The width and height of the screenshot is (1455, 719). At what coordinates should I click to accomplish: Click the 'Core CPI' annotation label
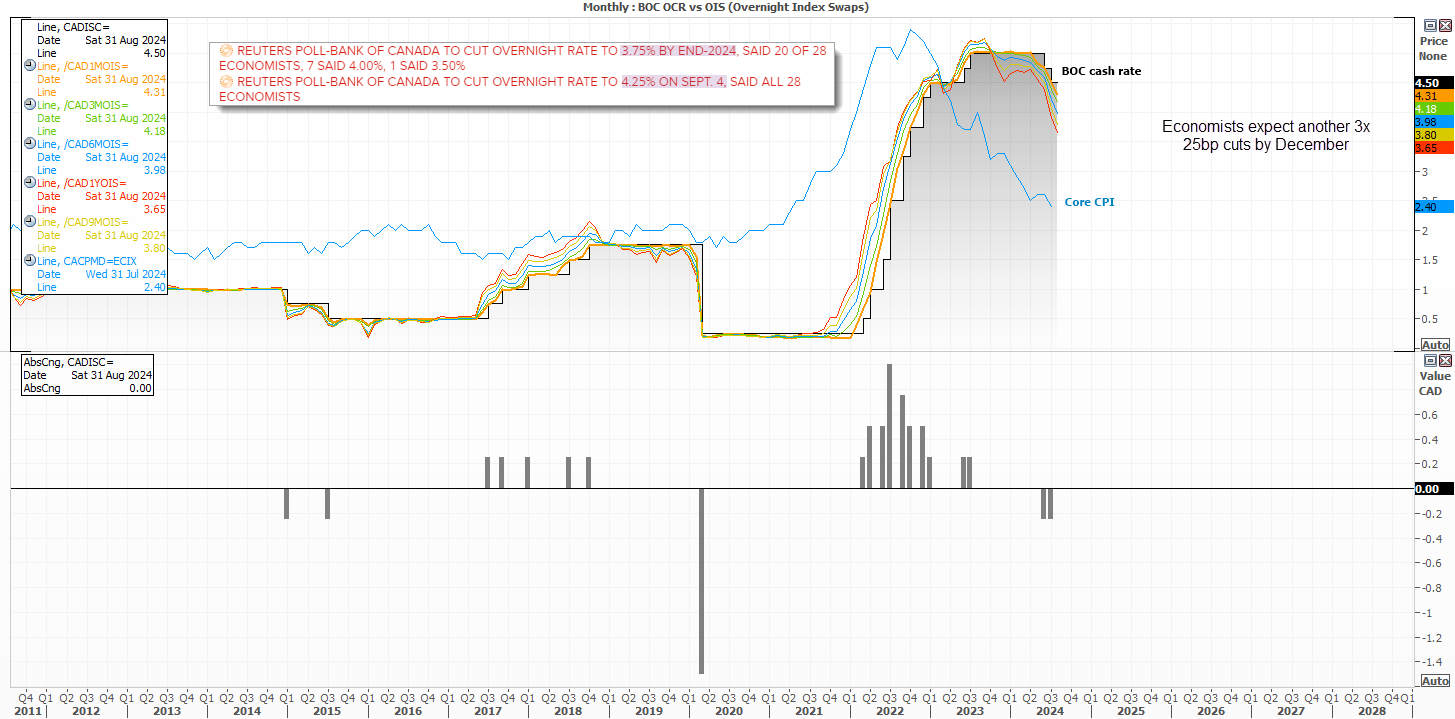click(x=1089, y=202)
